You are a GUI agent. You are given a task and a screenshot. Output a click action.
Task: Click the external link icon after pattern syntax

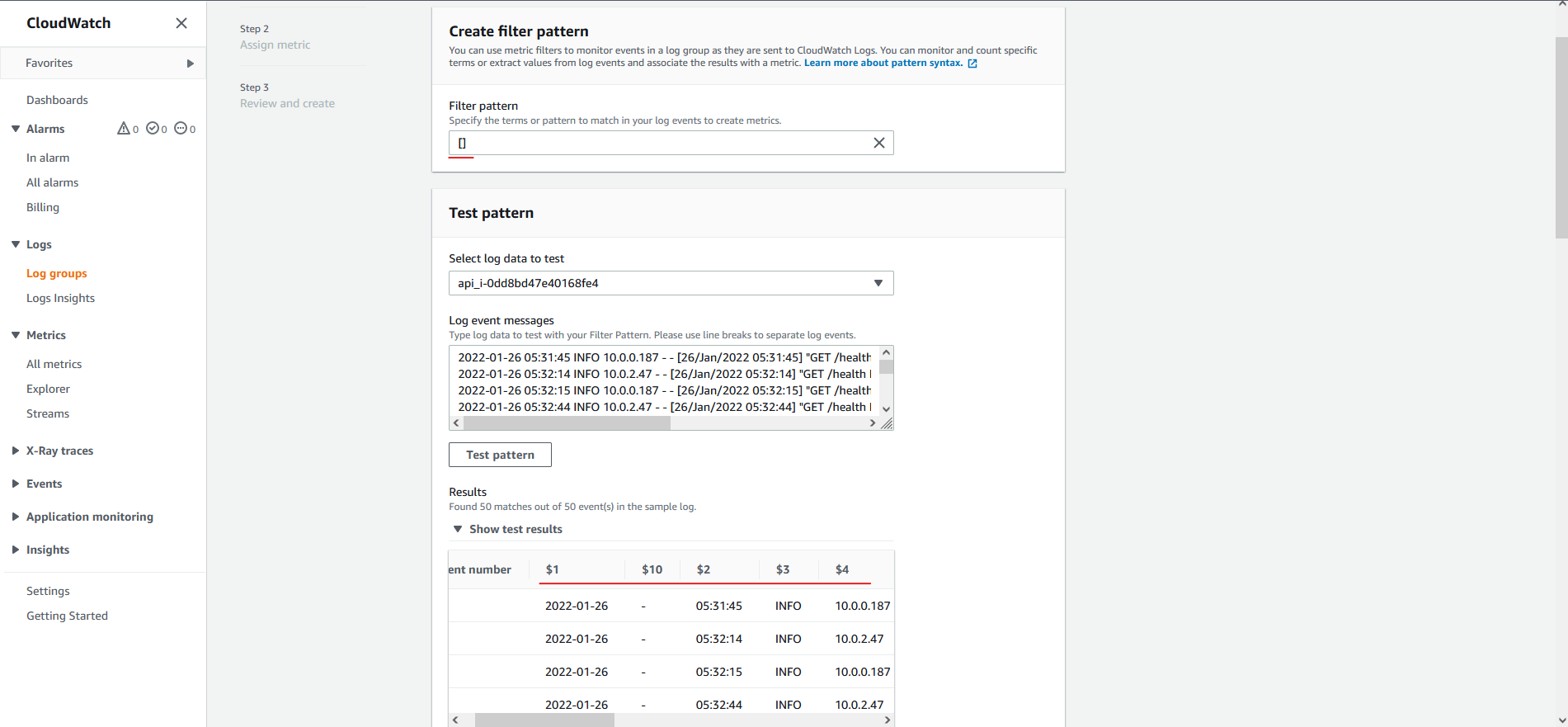(972, 64)
